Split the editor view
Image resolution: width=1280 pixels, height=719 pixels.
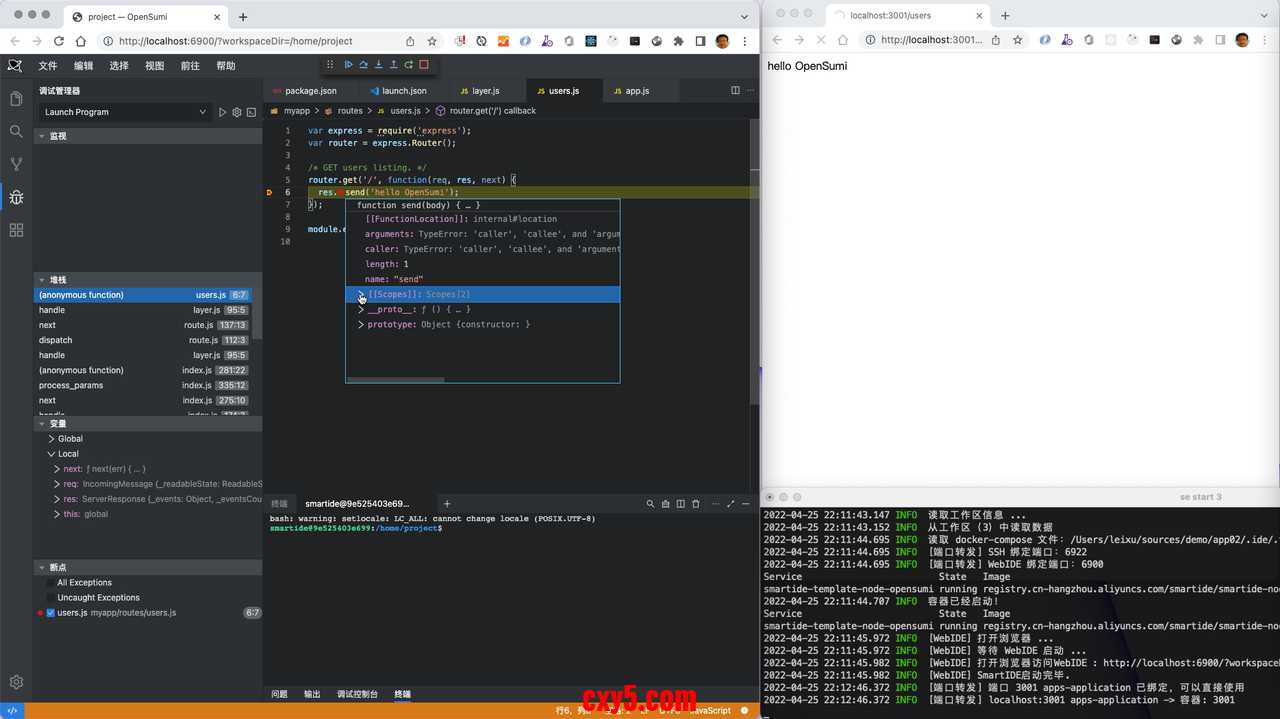click(735, 91)
